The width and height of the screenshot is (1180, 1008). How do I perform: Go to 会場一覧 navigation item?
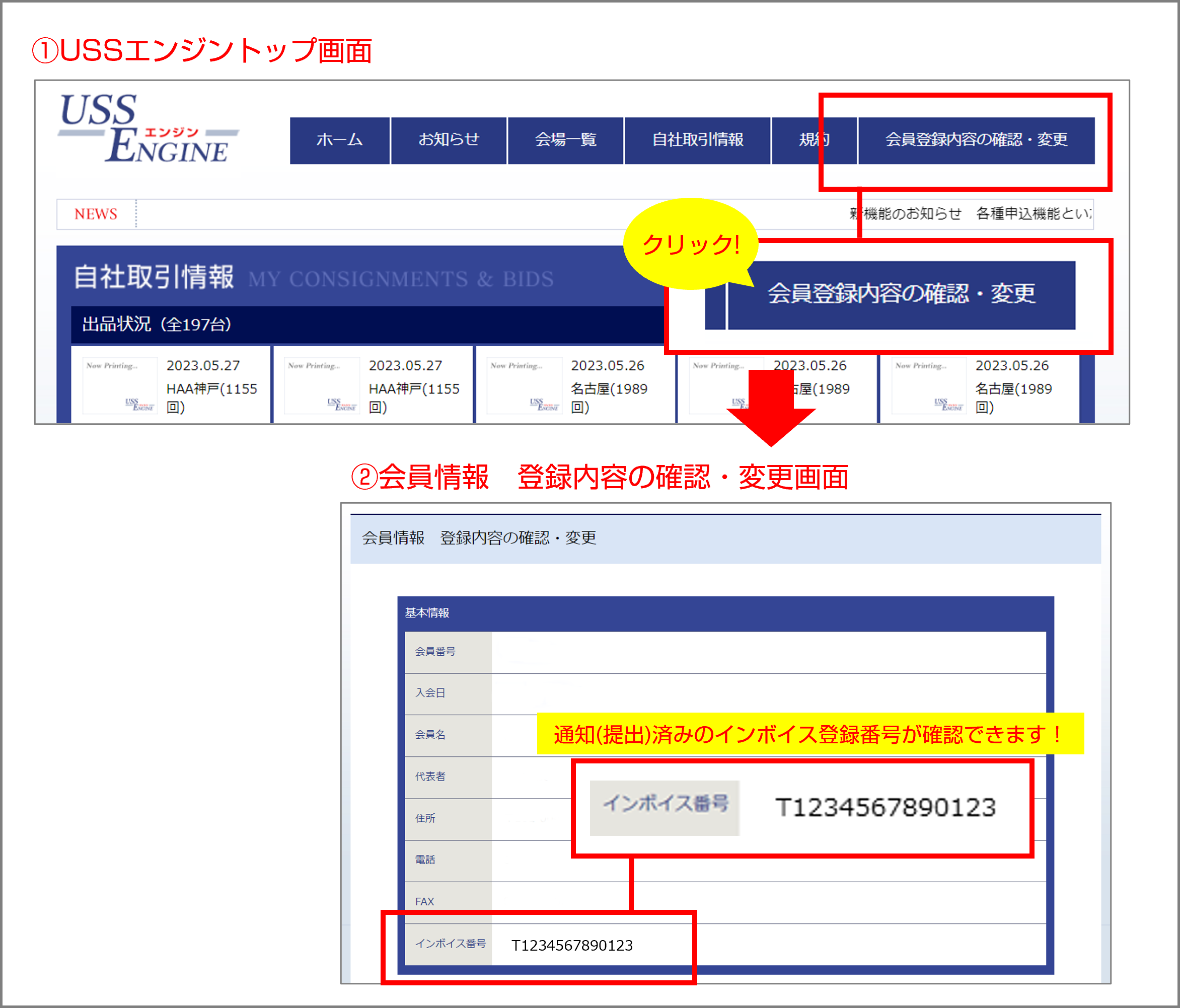(565, 140)
